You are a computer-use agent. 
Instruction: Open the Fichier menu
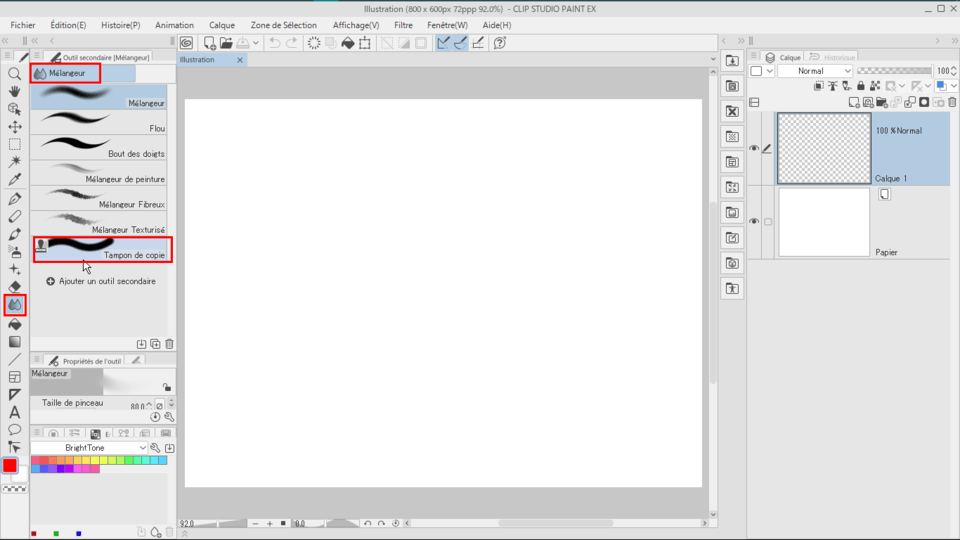23,25
